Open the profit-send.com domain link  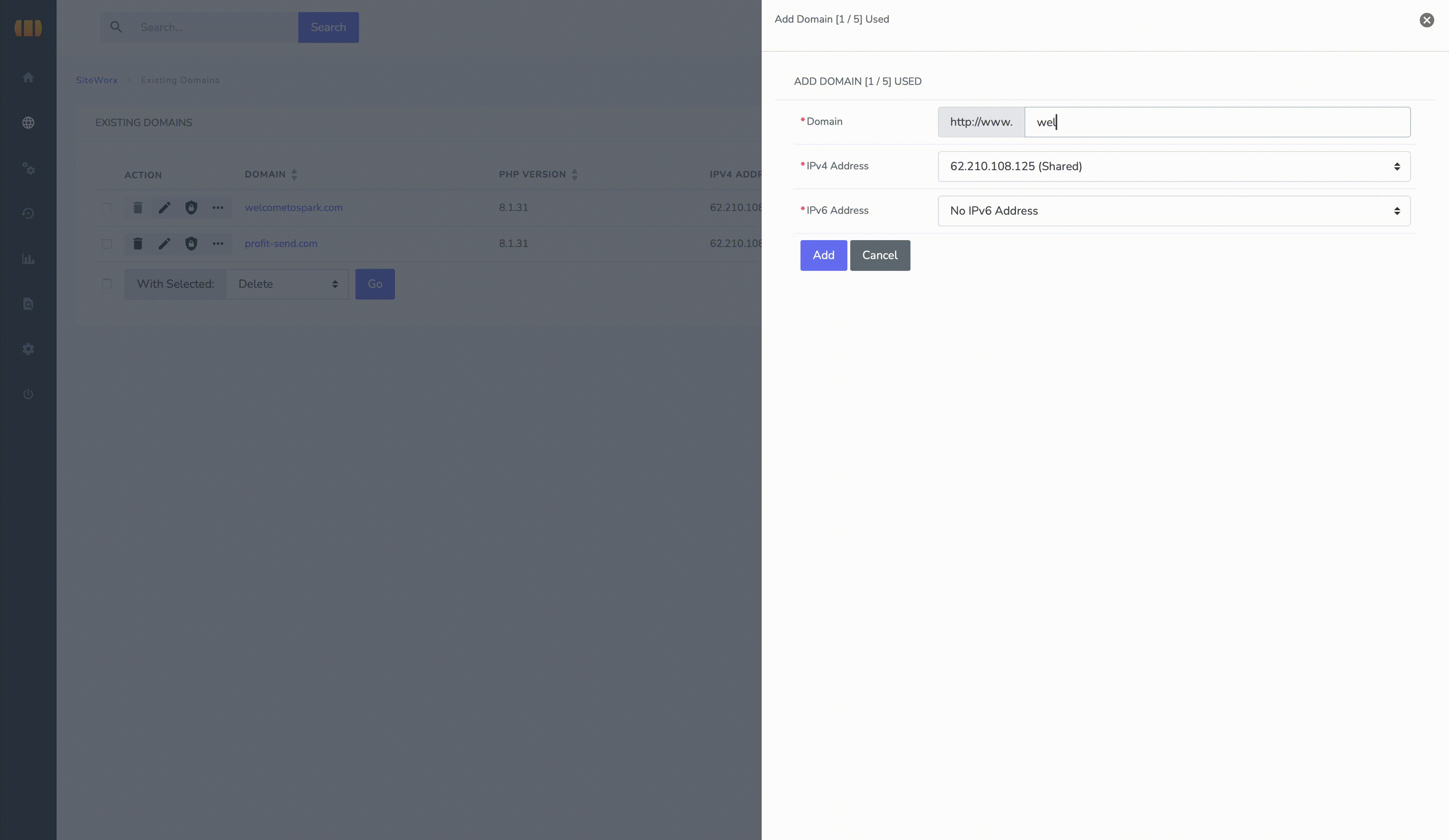click(281, 244)
